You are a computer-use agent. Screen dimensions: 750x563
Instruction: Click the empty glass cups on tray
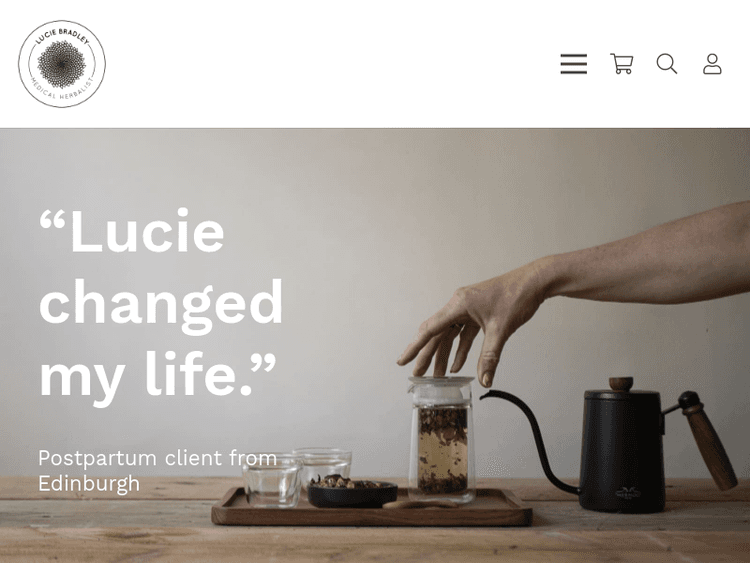(297, 476)
